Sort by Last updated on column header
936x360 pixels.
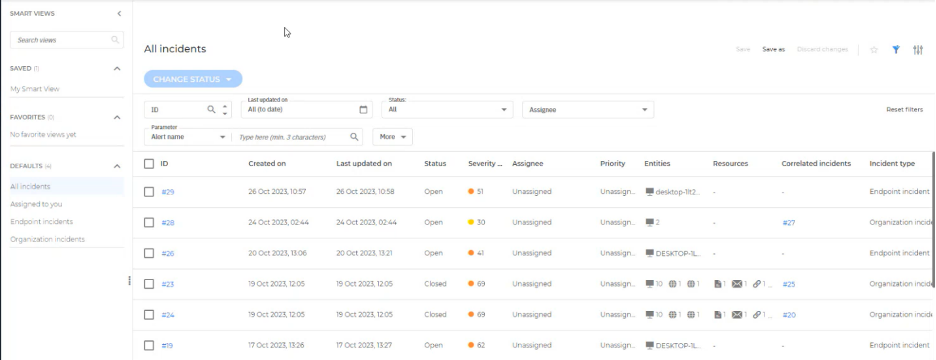[364, 164]
